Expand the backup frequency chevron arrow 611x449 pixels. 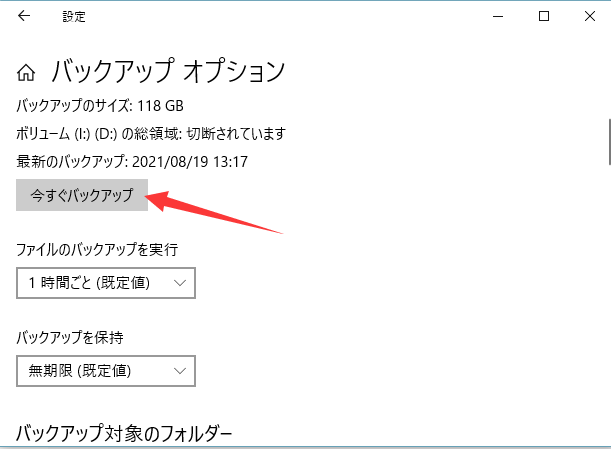(x=180, y=283)
